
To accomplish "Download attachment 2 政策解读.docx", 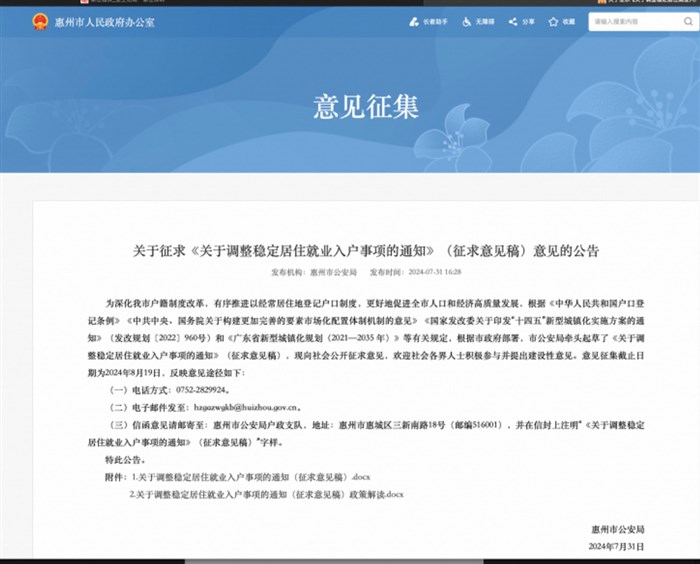I will pos(265,494).
